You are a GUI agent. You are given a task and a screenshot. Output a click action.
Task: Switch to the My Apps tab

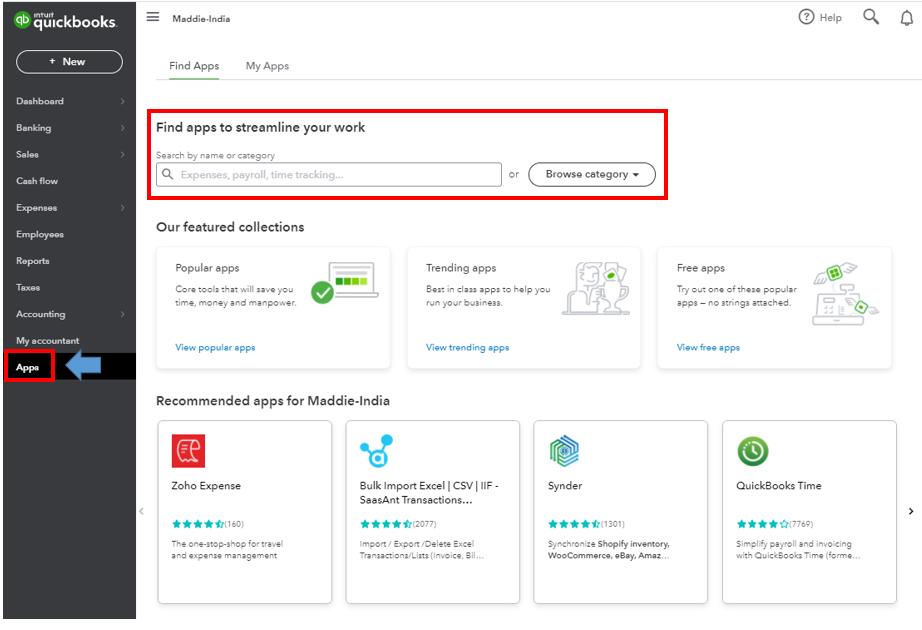267,66
